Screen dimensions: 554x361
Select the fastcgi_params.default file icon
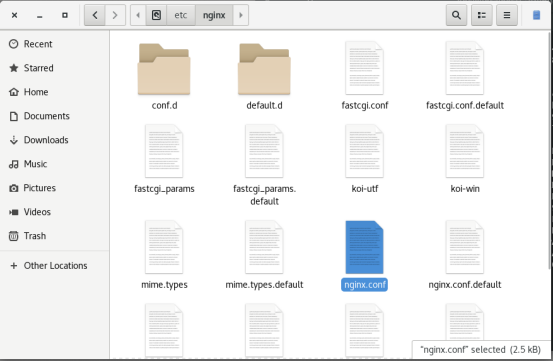[x=264, y=151]
